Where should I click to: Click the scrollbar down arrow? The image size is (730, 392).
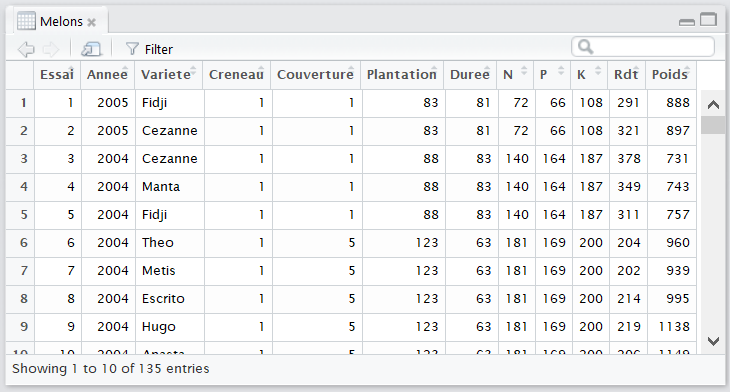coord(713,341)
